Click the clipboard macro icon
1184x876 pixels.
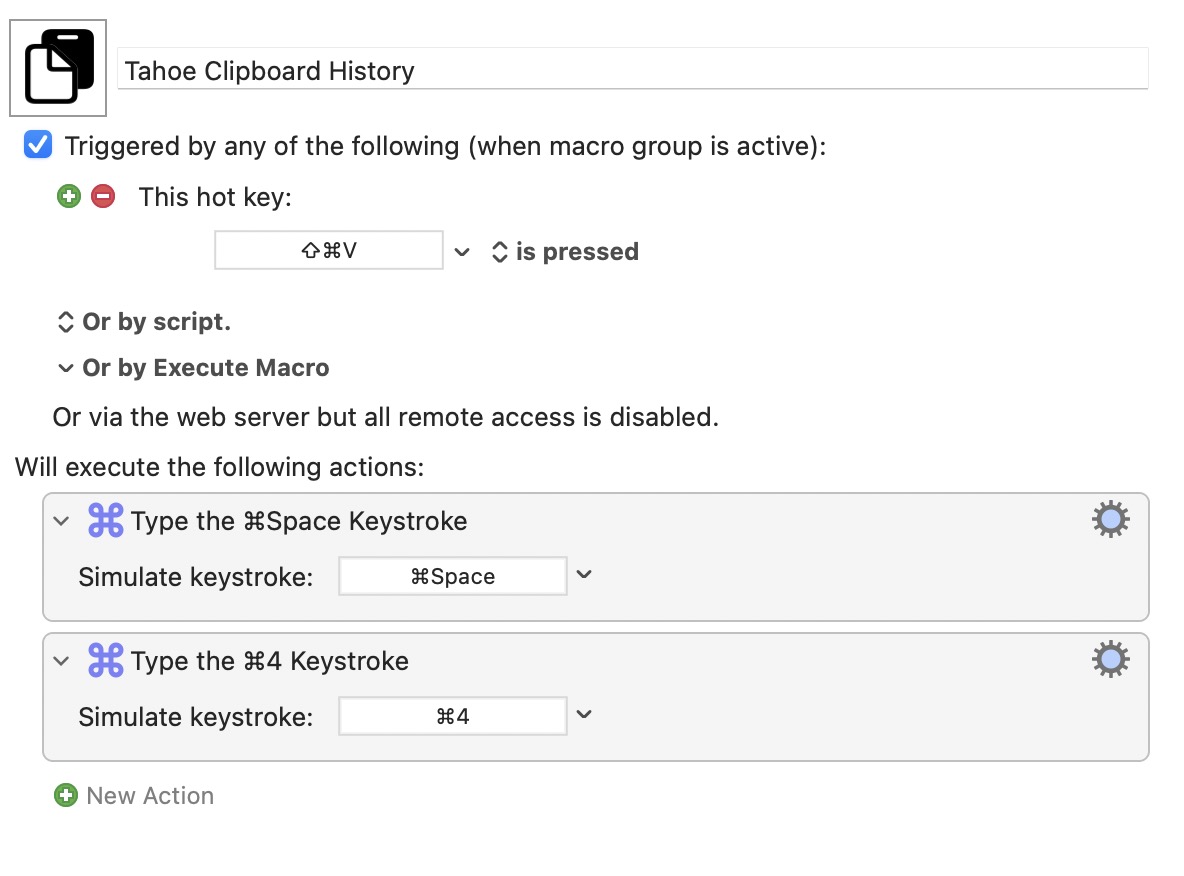coord(58,67)
